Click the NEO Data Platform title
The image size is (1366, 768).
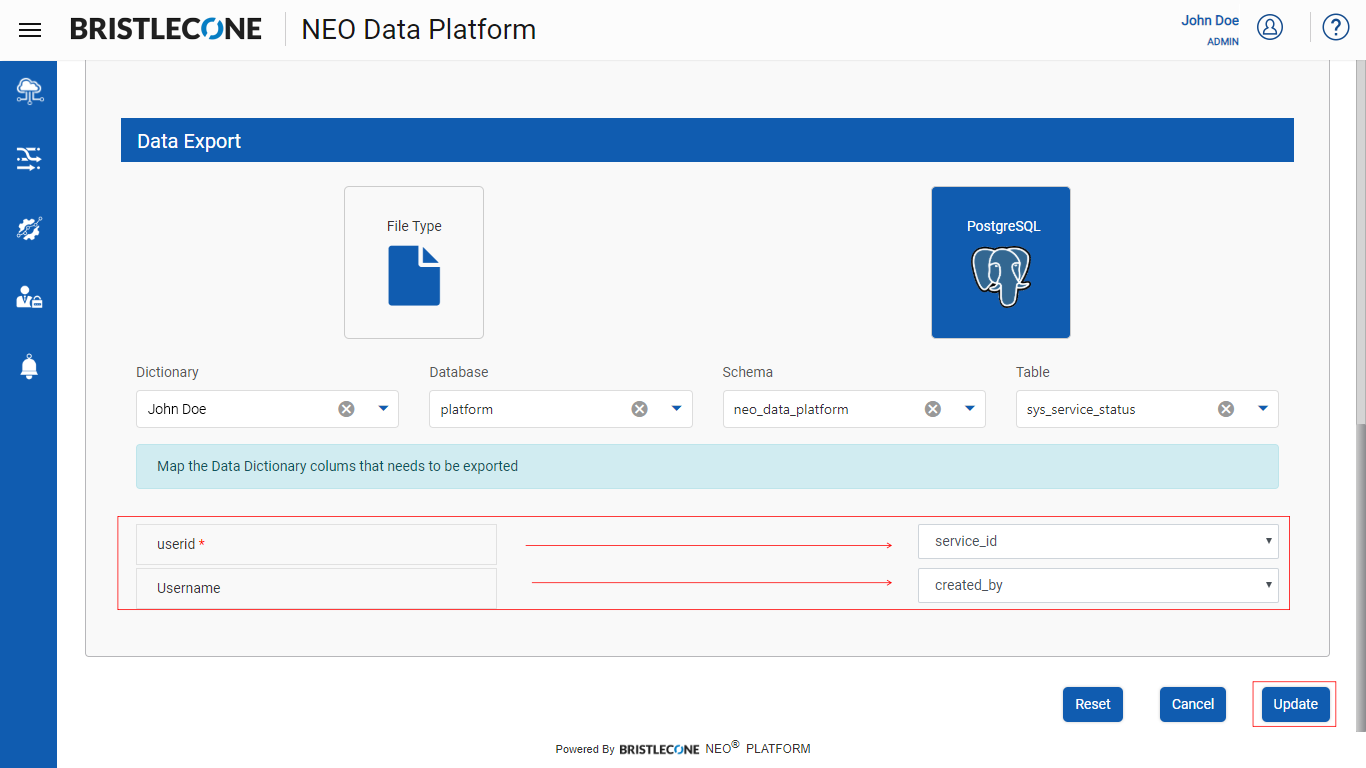pos(419,30)
